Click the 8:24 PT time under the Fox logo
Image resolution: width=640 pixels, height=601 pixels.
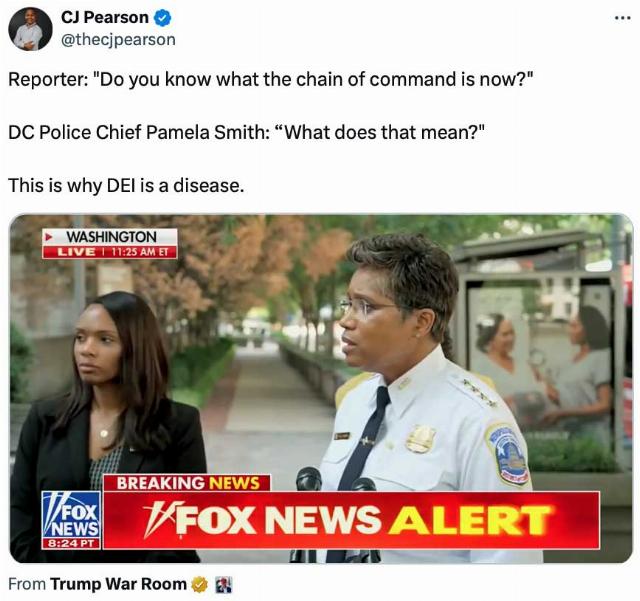[71, 543]
